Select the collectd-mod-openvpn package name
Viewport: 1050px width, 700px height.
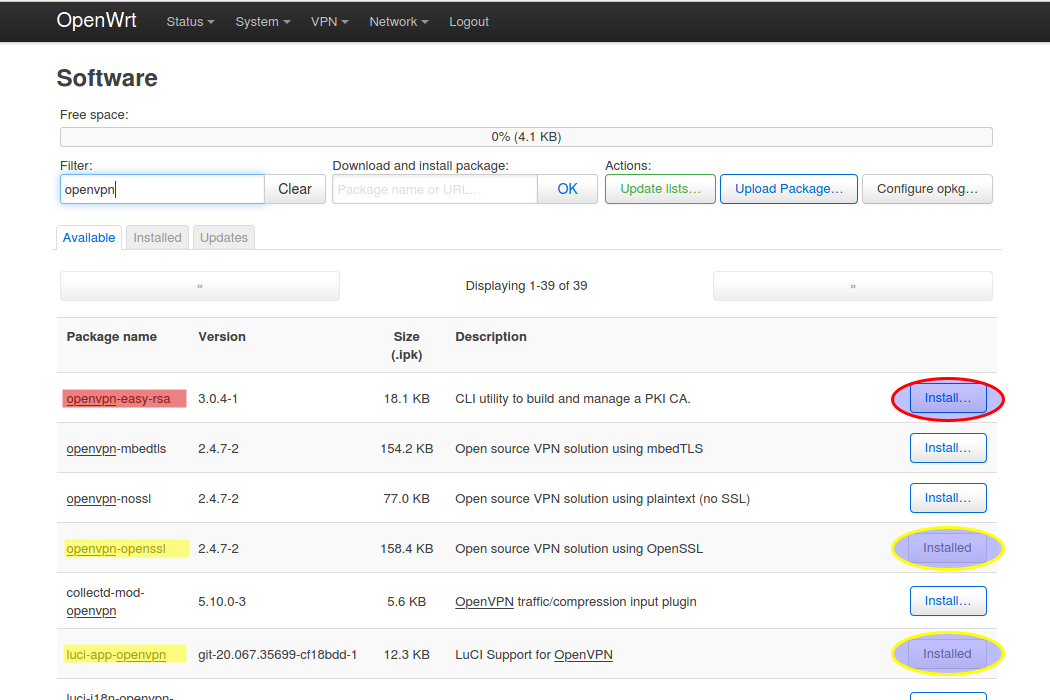pos(105,602)
